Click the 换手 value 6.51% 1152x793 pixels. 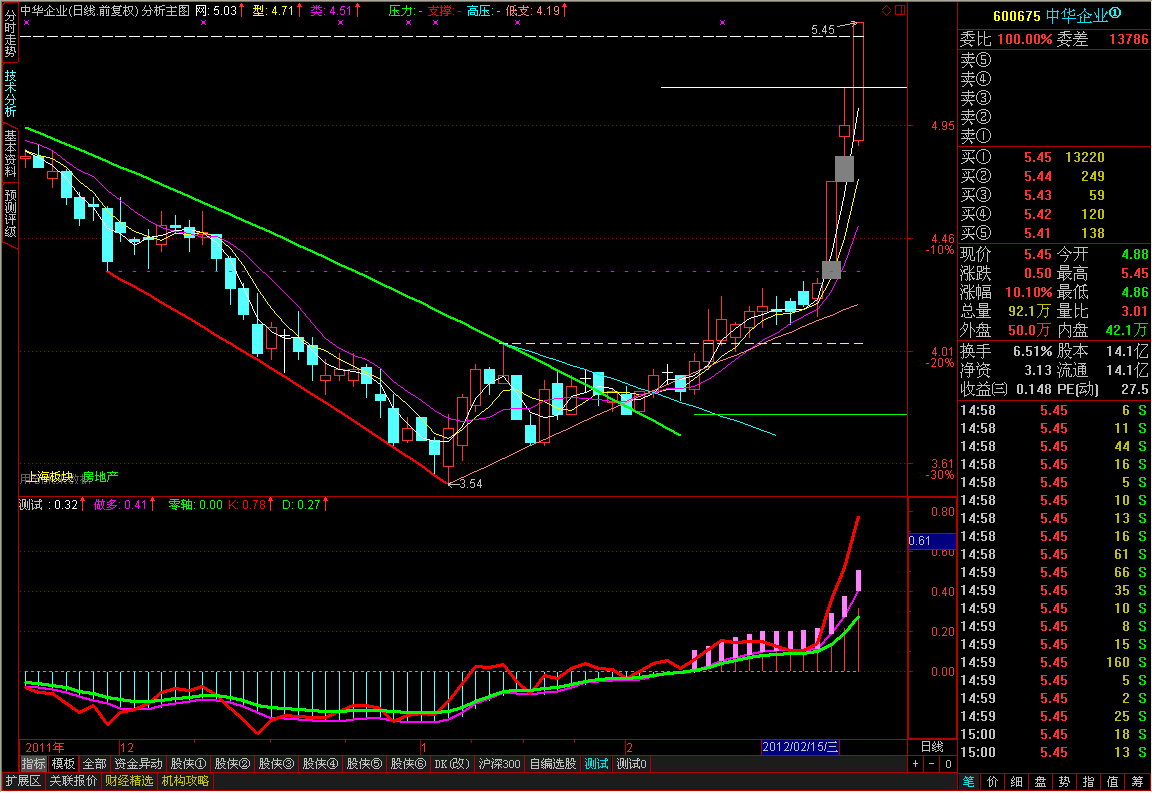coord(1032,351)
